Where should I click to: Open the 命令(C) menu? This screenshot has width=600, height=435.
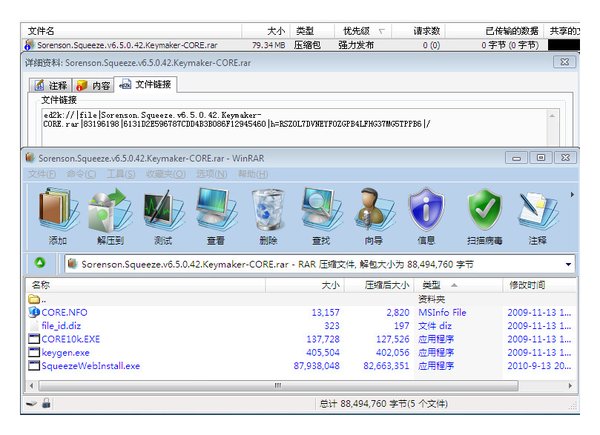point(81,174)
